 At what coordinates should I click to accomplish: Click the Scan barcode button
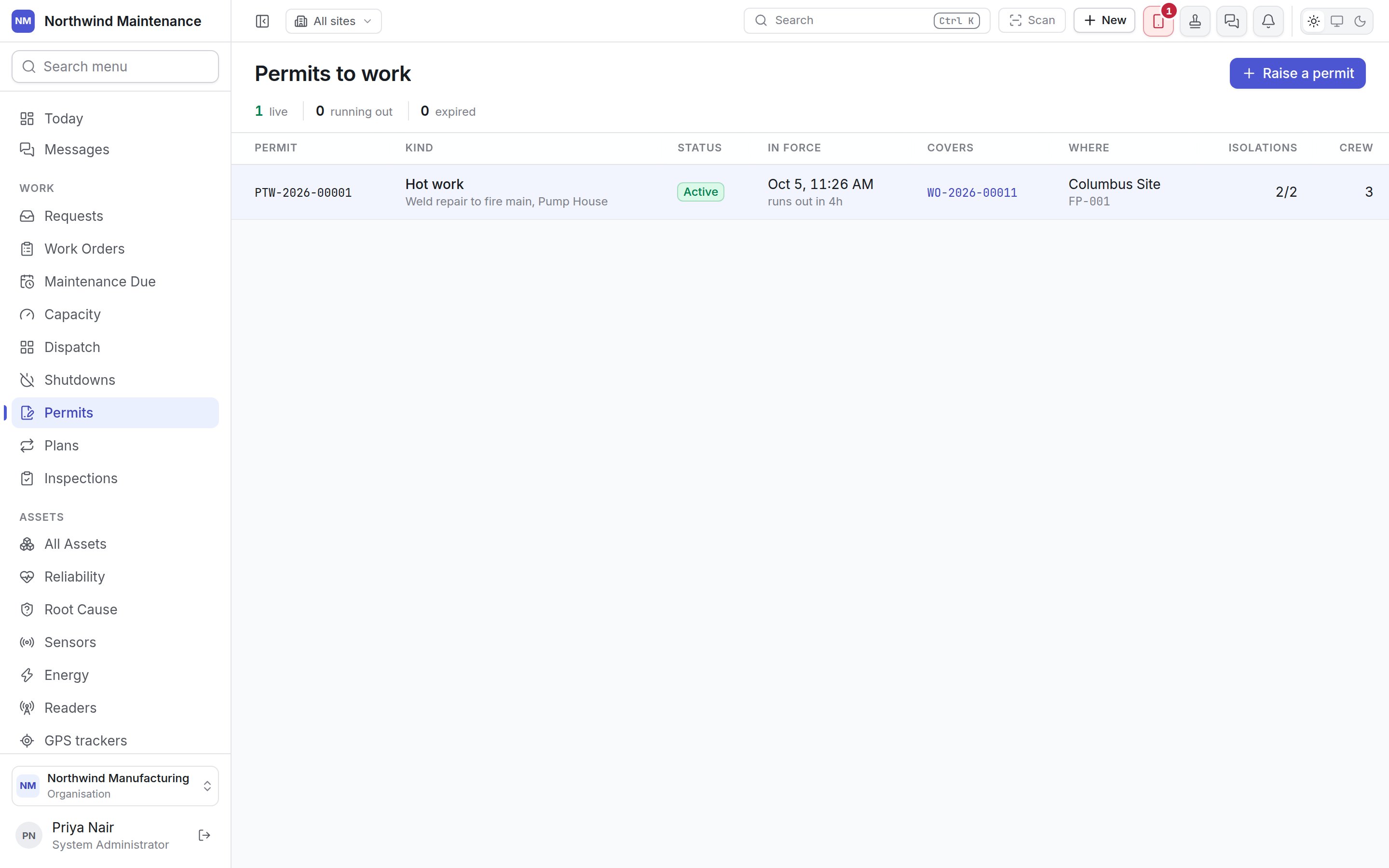(1032, 21)
